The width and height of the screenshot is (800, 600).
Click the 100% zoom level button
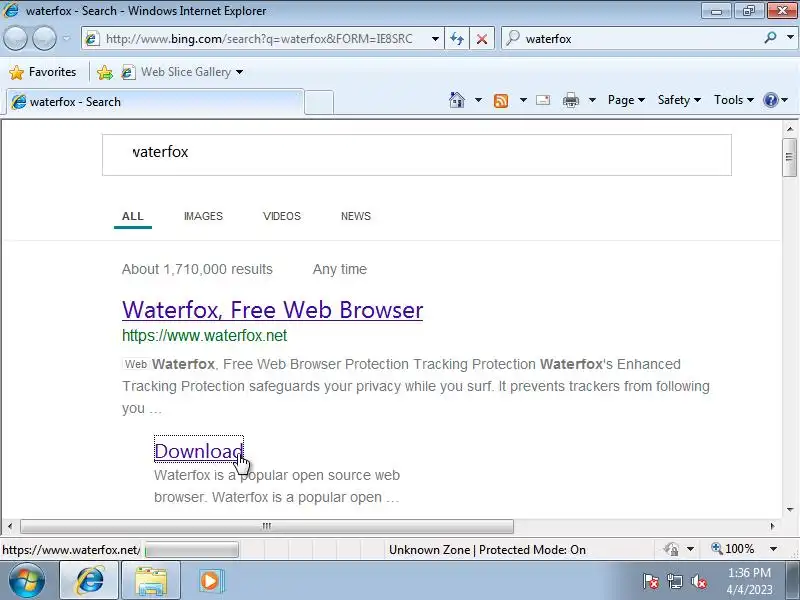point(733,549)
